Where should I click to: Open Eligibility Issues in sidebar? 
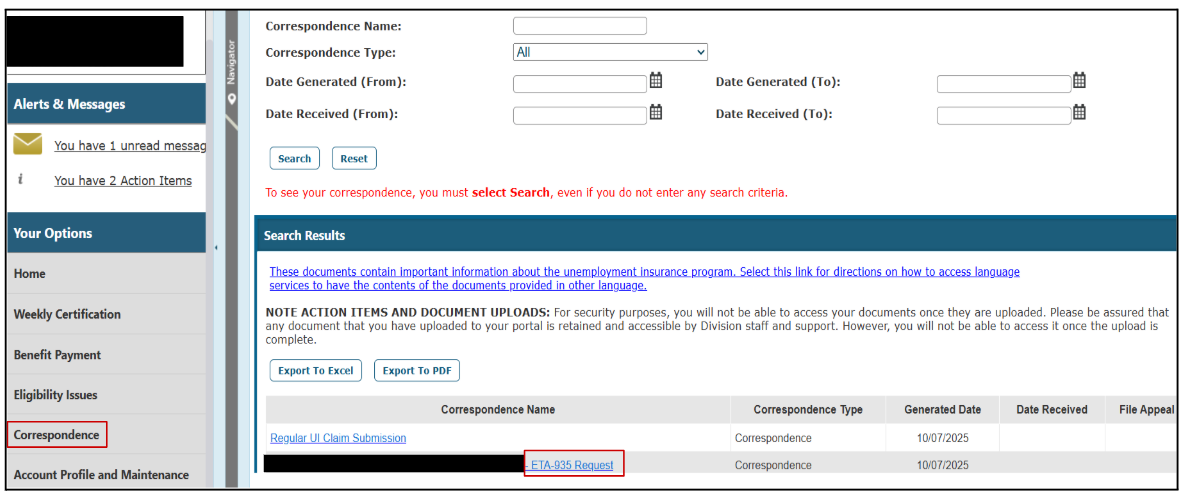[x=56, y=395]
